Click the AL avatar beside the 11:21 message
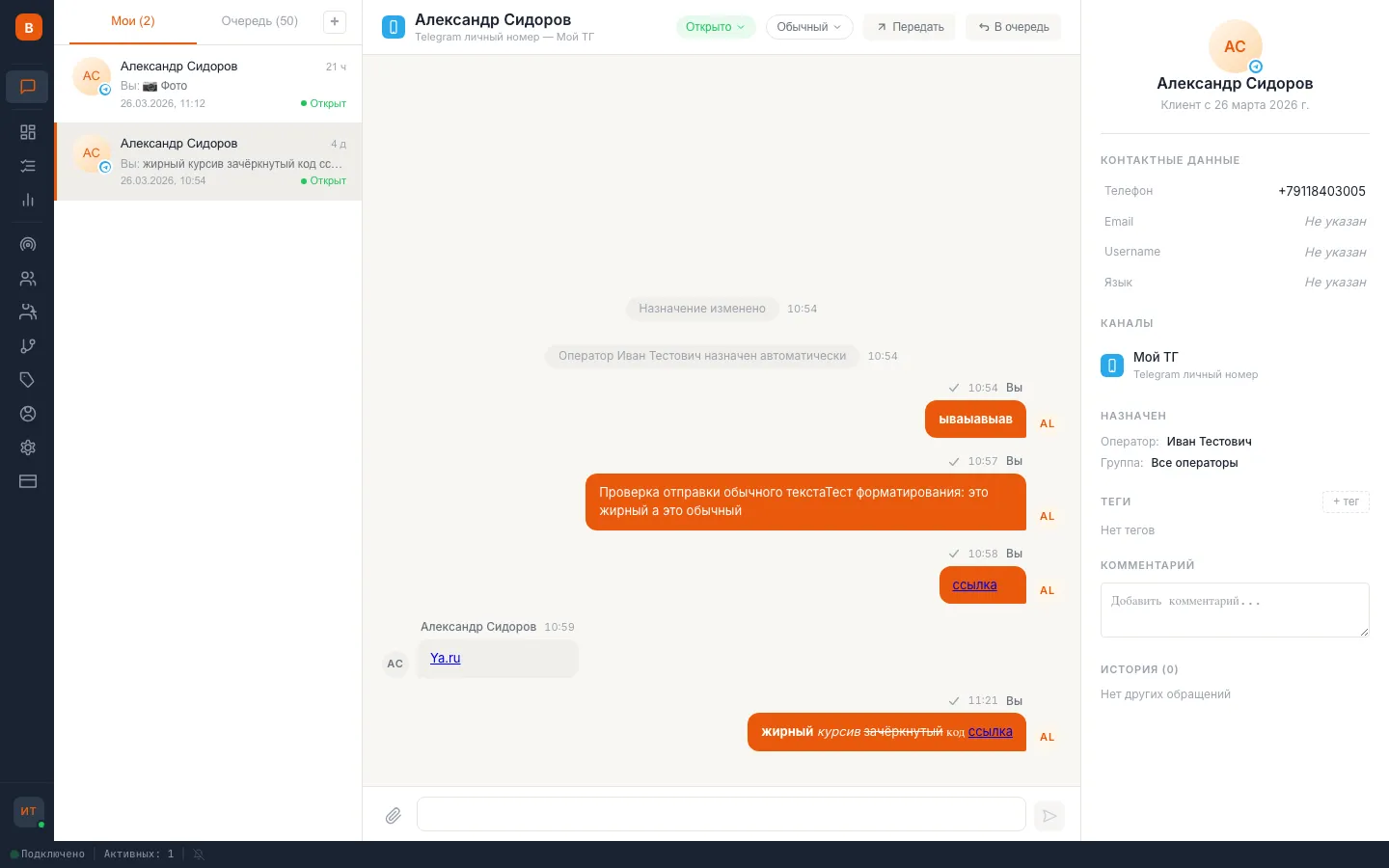1389x868 pixels. click(x=1048, y=737)
